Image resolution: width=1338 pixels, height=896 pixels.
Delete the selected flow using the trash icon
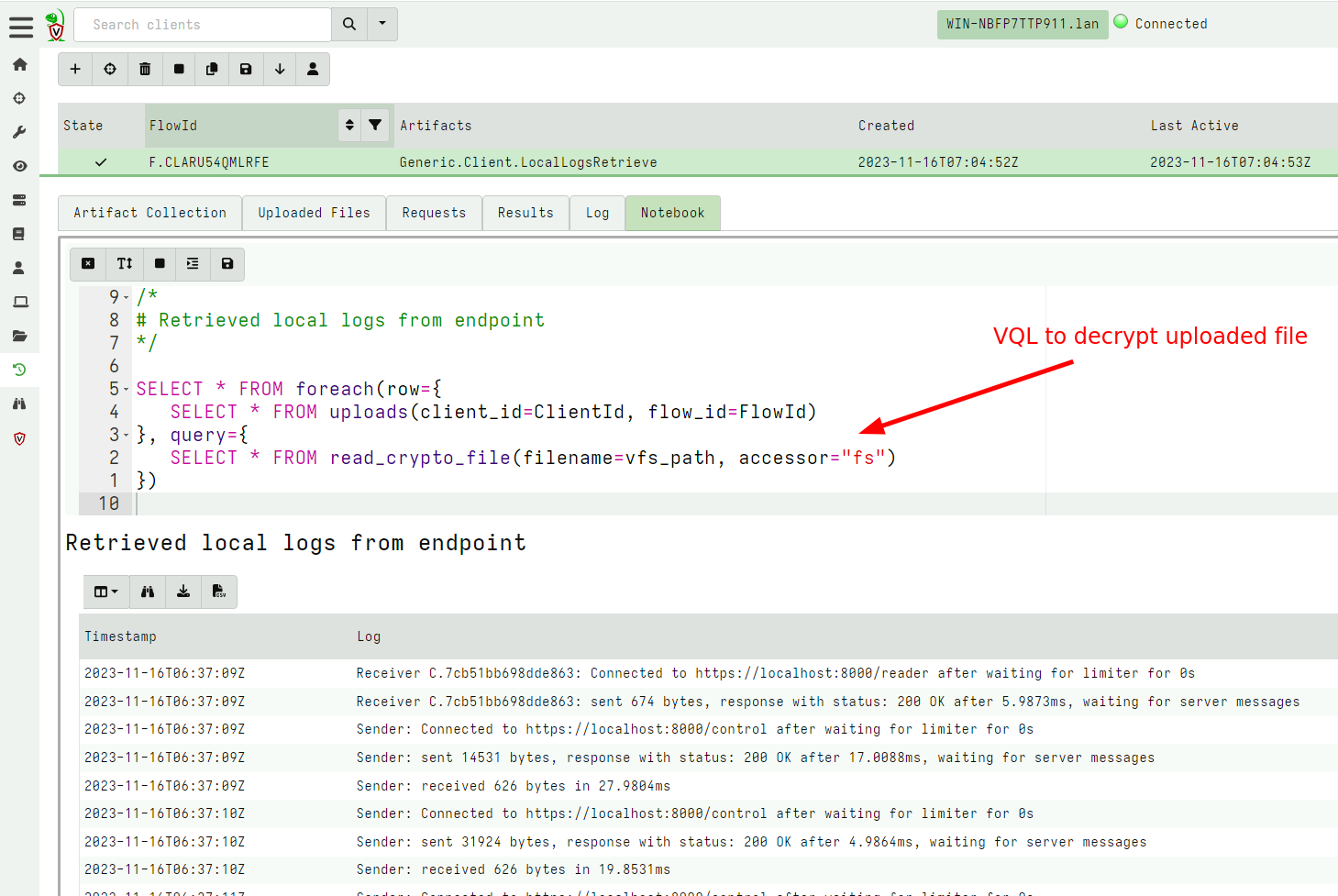tap(144, 69)
